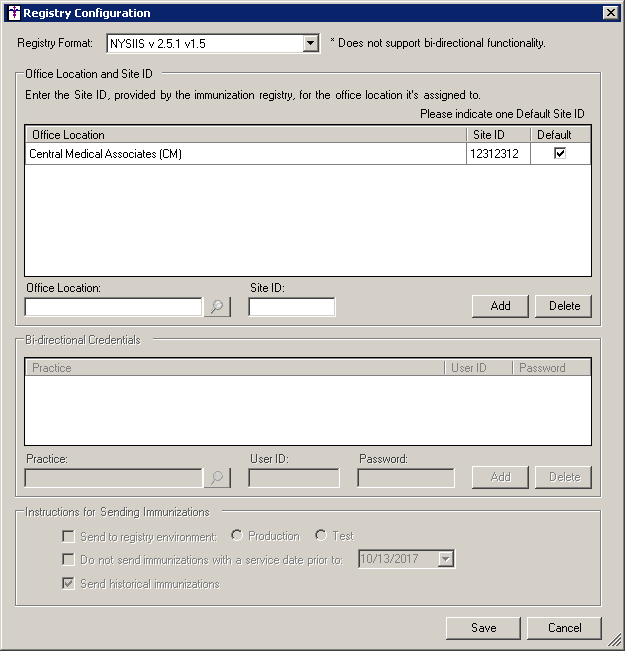625x651 pixels.
Task: Open the Registry Format dropdown
Action: point(310,43)
